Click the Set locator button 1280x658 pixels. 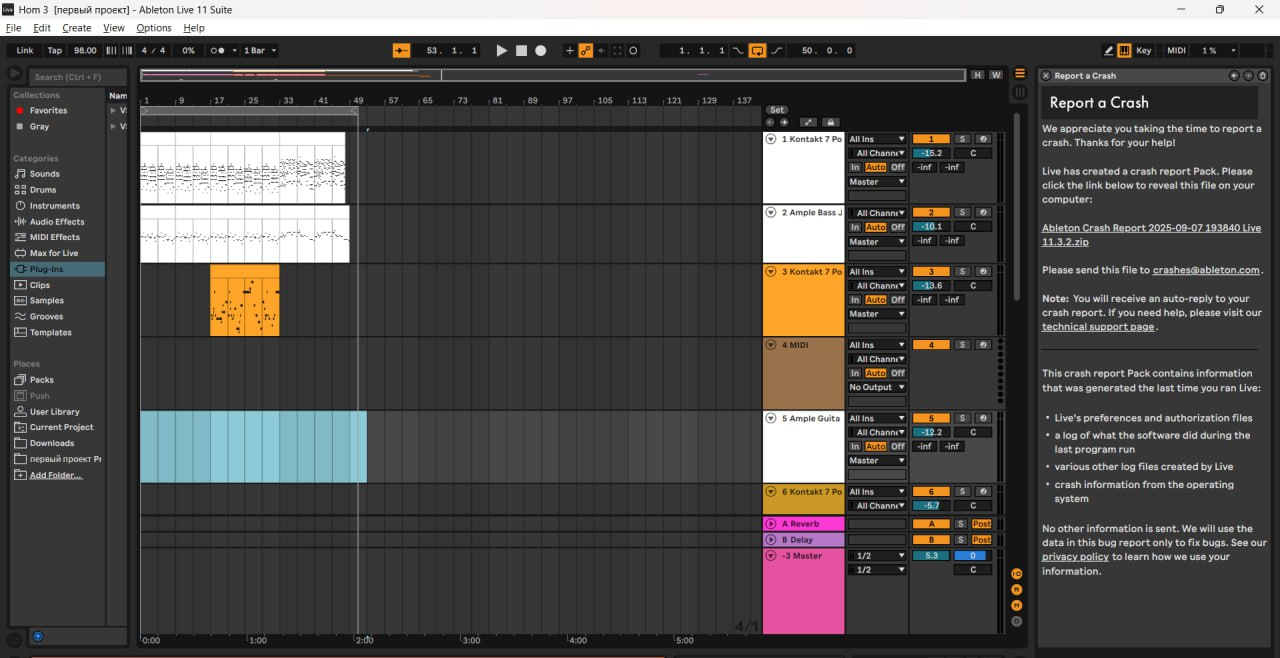777,110
